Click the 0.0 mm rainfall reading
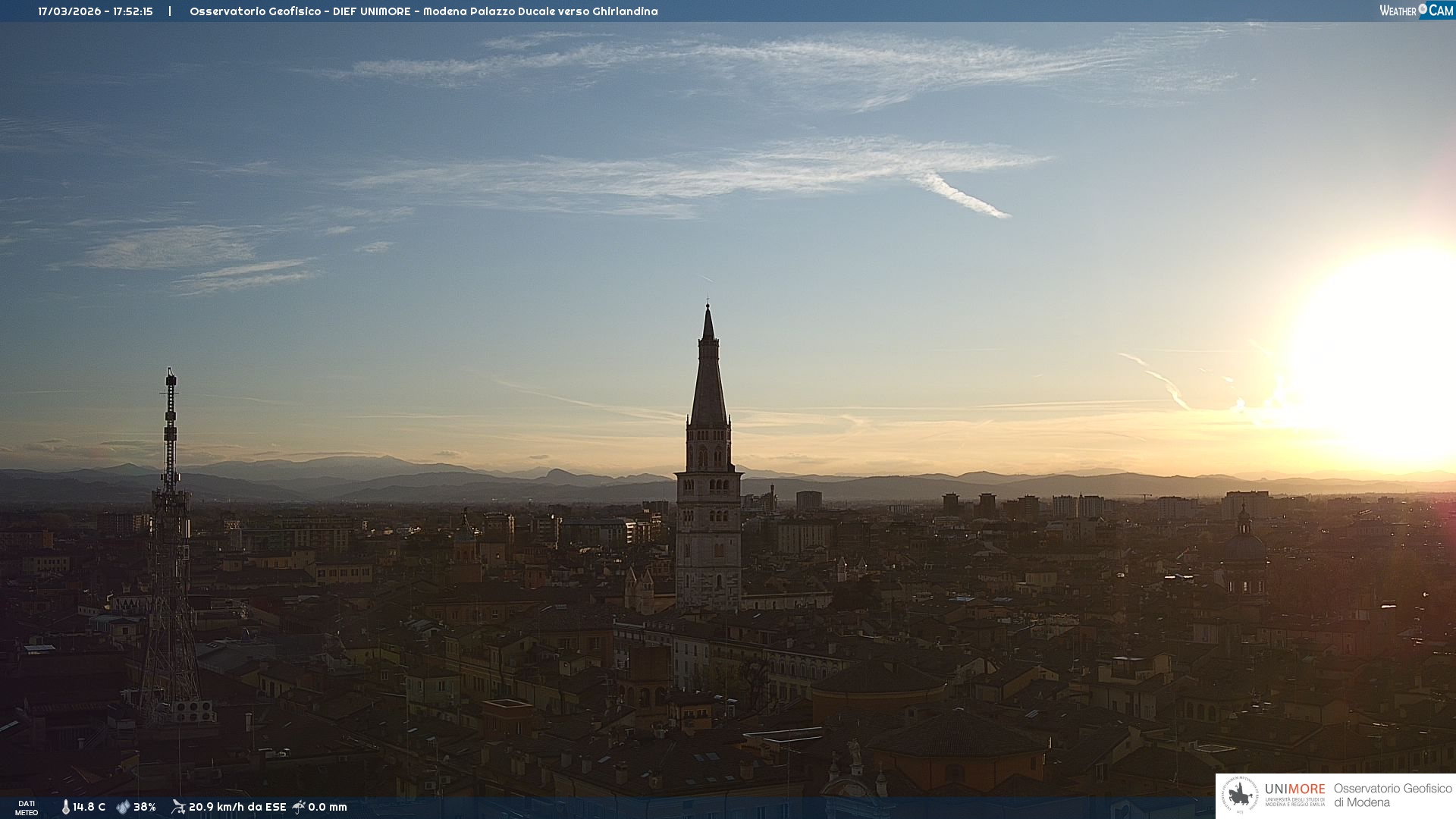 [327, 807]
